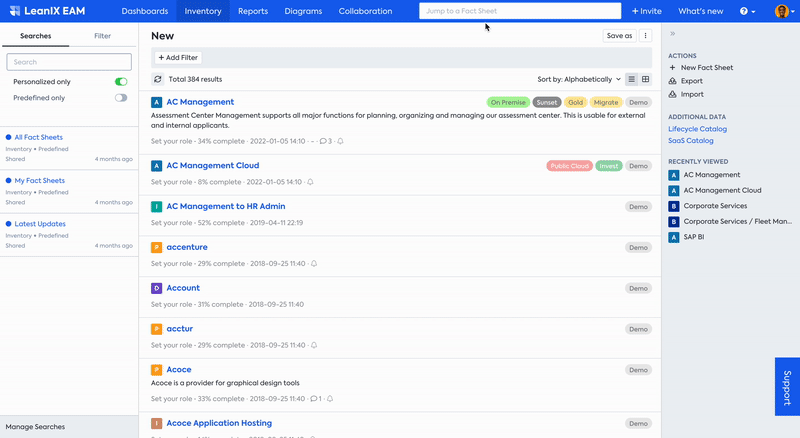800x438 pixels.
Task: Click the Public Cloud tag
Action: coord(569,166)
